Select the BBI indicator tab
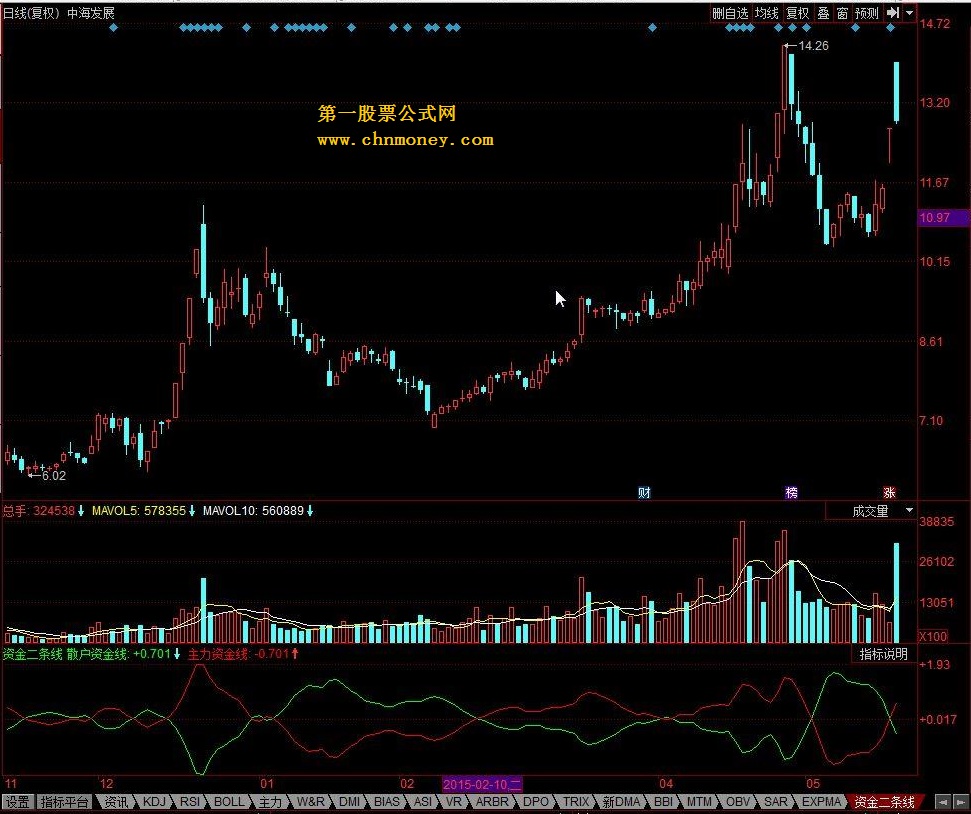Image resolution: width=971 pixels, height=814 pixels. (x=663, y=802)
